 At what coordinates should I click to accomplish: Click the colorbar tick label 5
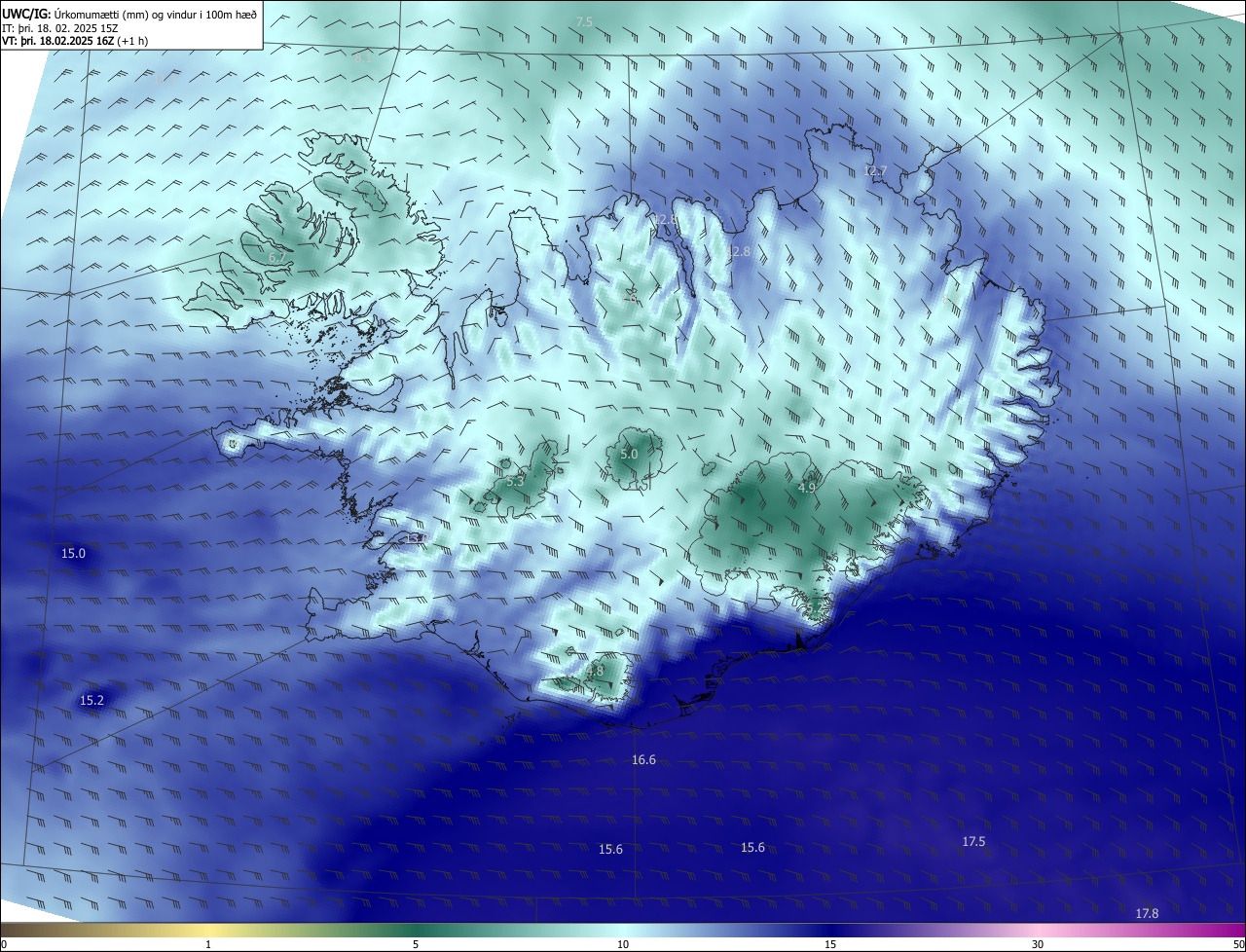[416, 944]
